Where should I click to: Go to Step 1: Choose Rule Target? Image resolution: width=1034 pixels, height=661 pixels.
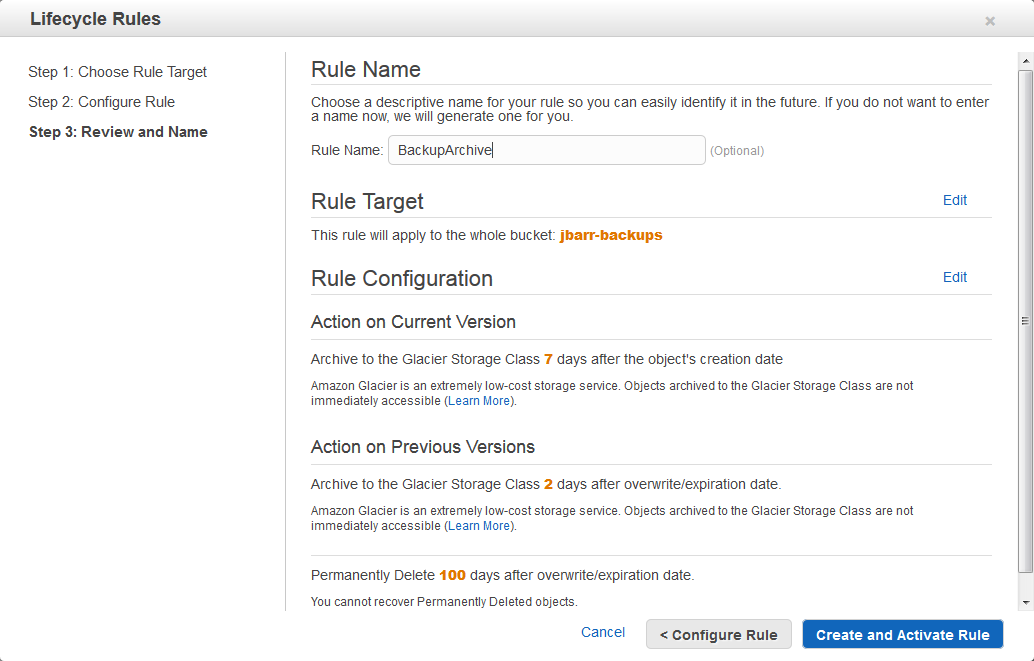[118, 72]
